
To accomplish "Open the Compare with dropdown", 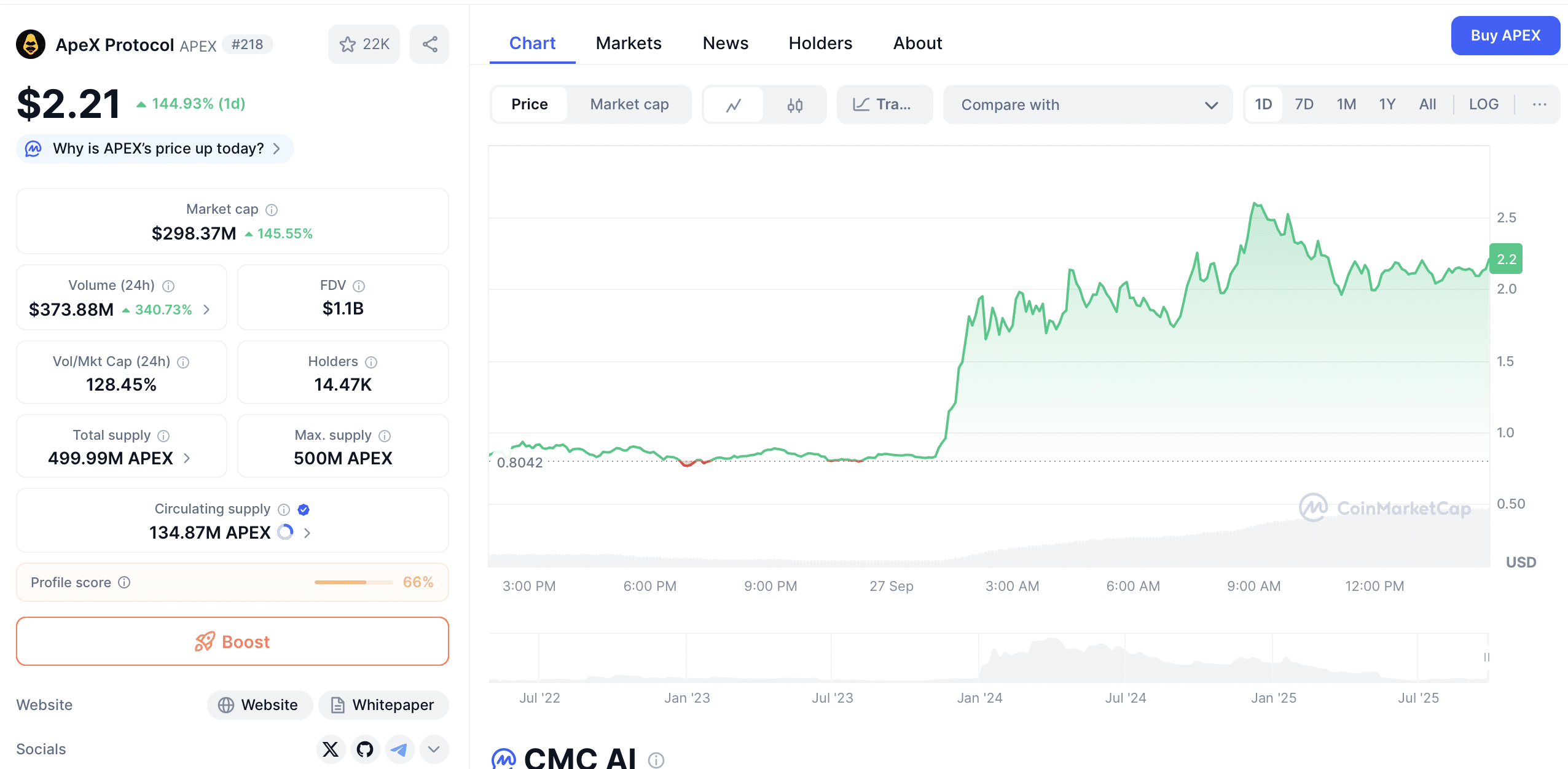I will coord(1088,105).
